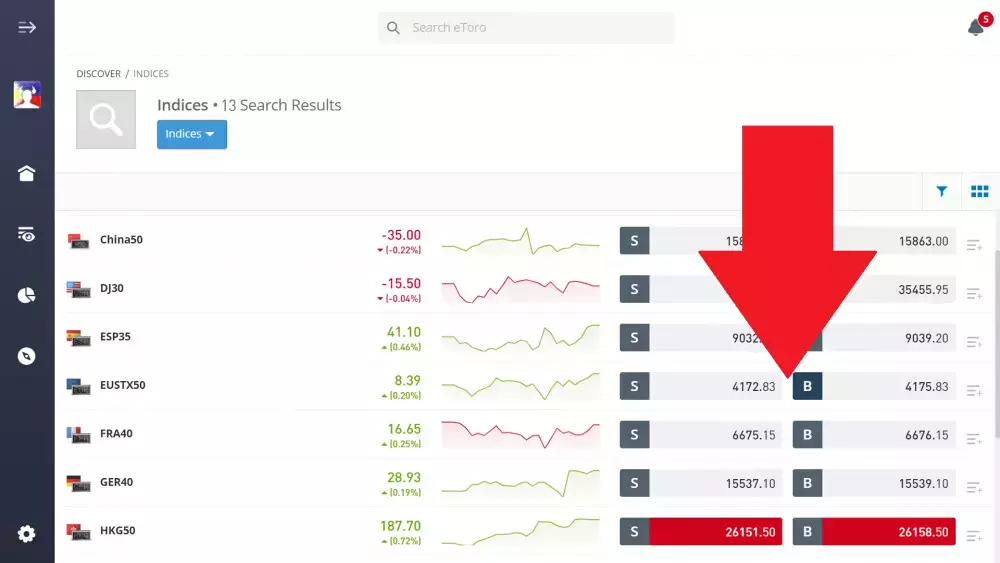
Task: Open DJ30 instrument name
Action: 112,288
